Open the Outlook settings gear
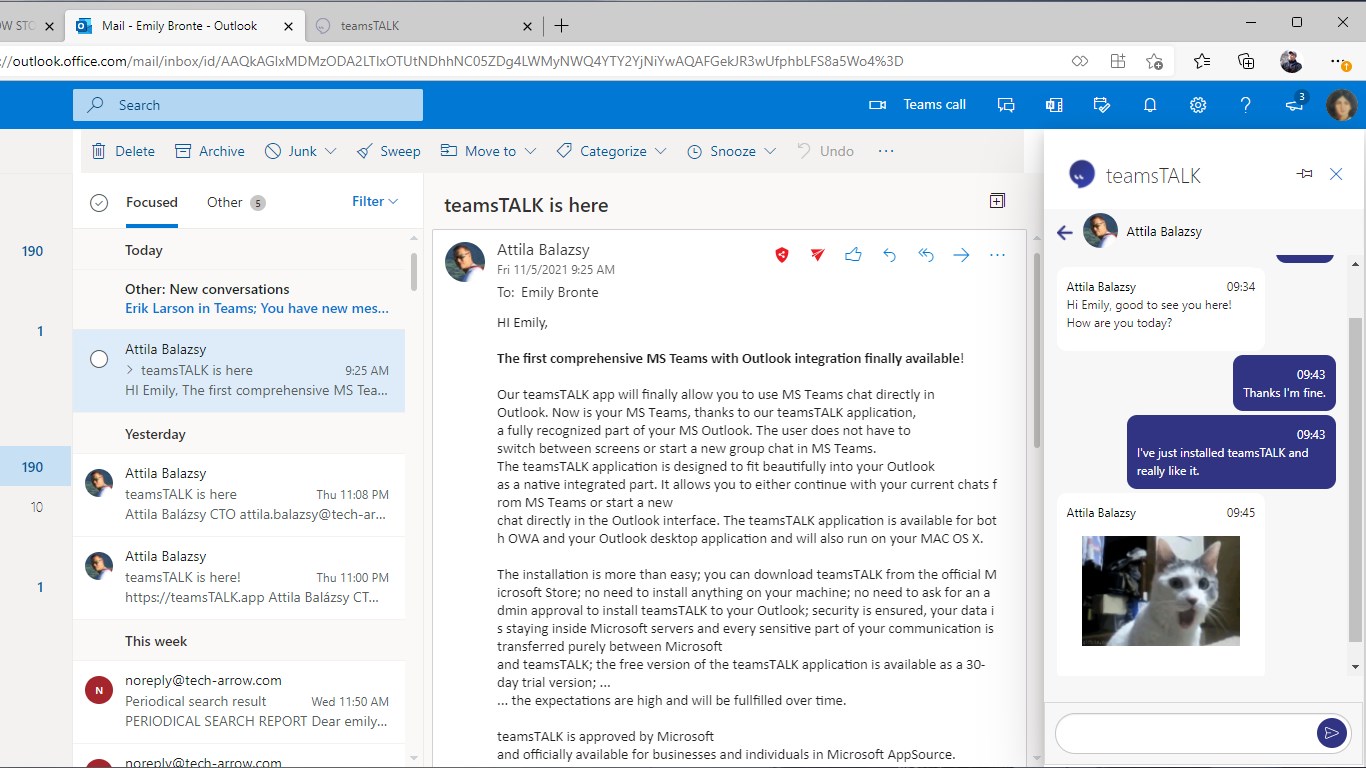Viewport: 1366px width, 768px height. [1198, 105]
